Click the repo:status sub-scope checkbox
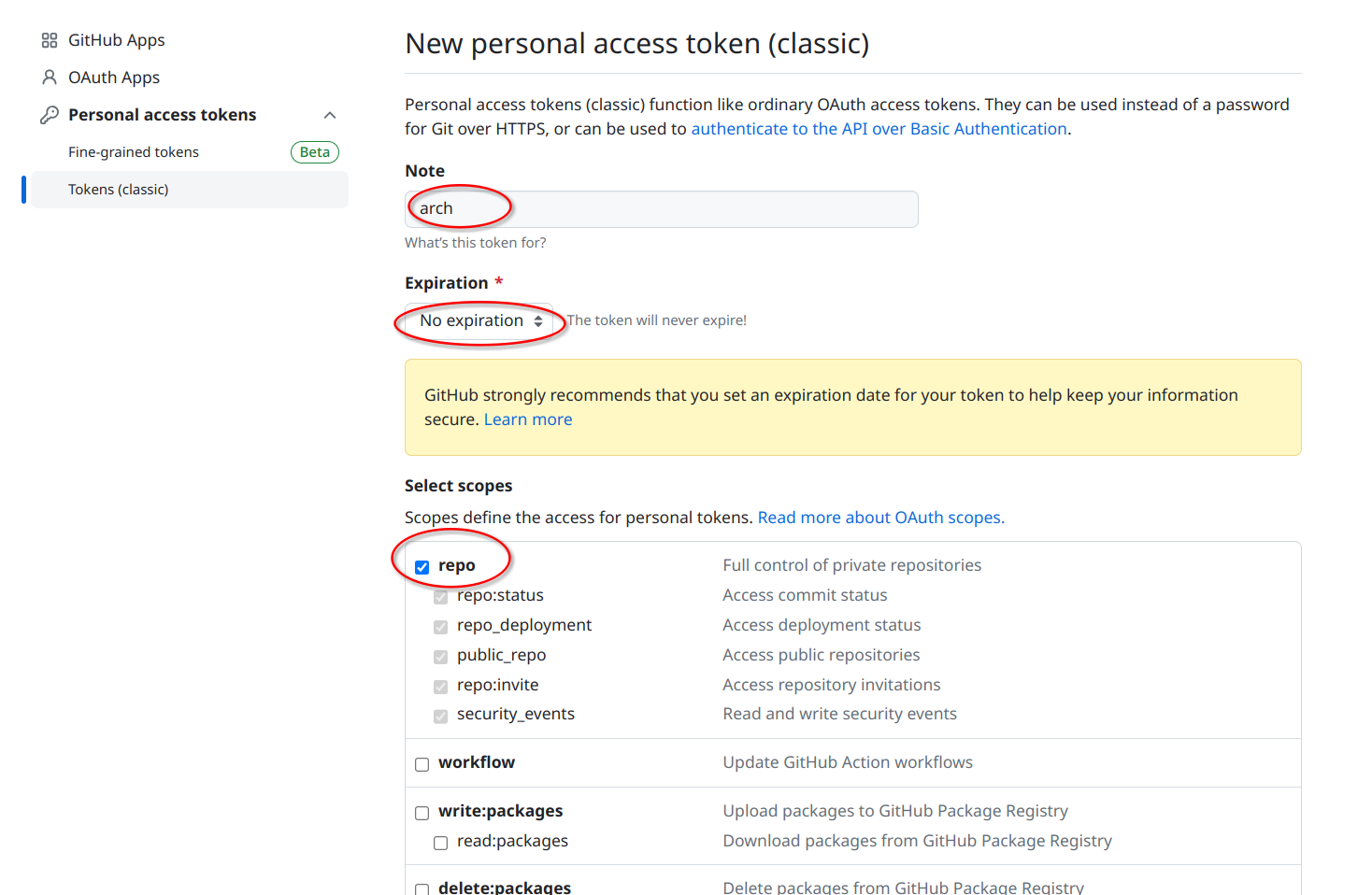 tap(441, 597)
